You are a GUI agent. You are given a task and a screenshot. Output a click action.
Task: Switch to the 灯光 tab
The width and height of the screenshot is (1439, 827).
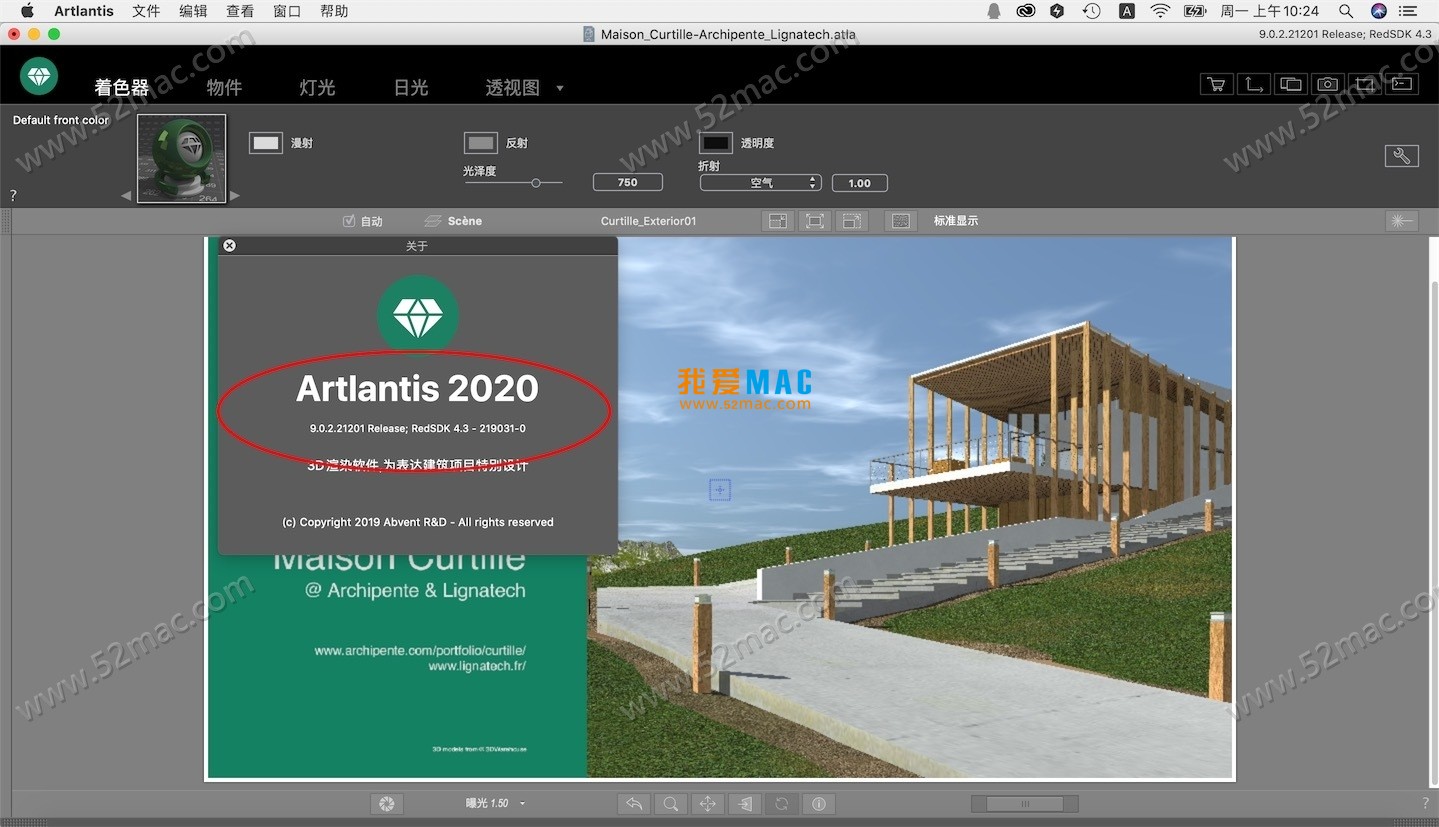tap(317, 88)
